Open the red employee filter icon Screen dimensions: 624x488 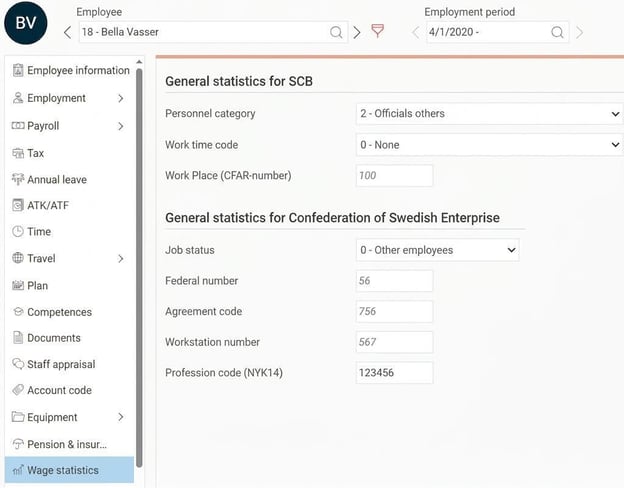click(377, 30)
